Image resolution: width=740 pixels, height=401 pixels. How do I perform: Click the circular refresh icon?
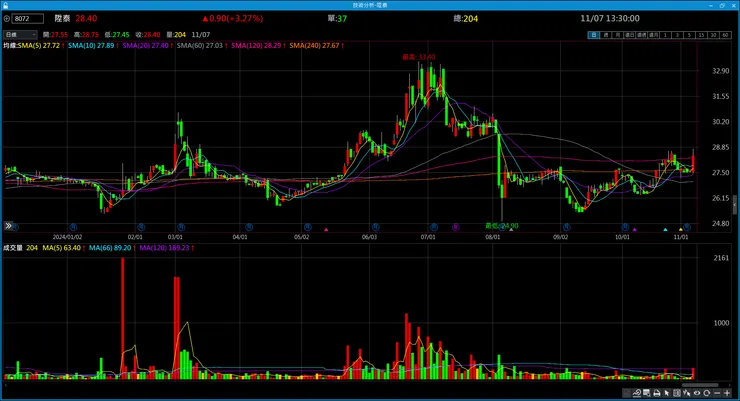tap(706, 393)
